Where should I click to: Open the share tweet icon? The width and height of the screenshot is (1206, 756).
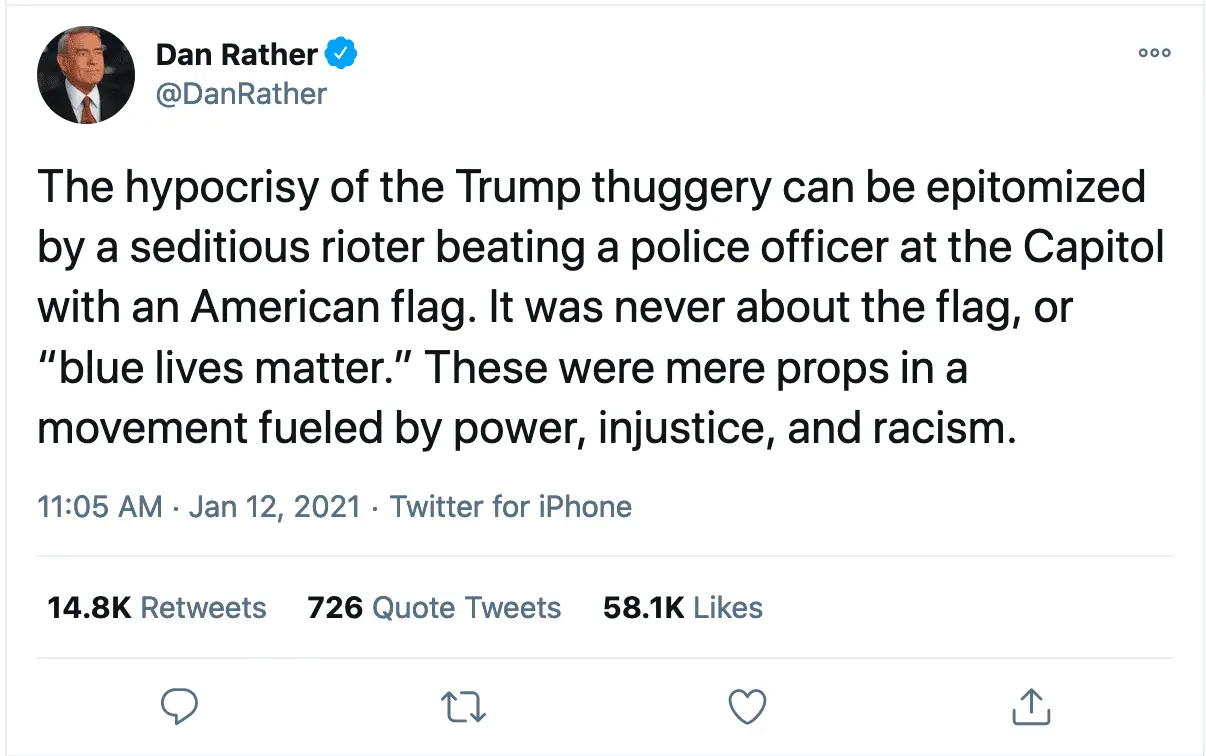(x=1029, y=706)
